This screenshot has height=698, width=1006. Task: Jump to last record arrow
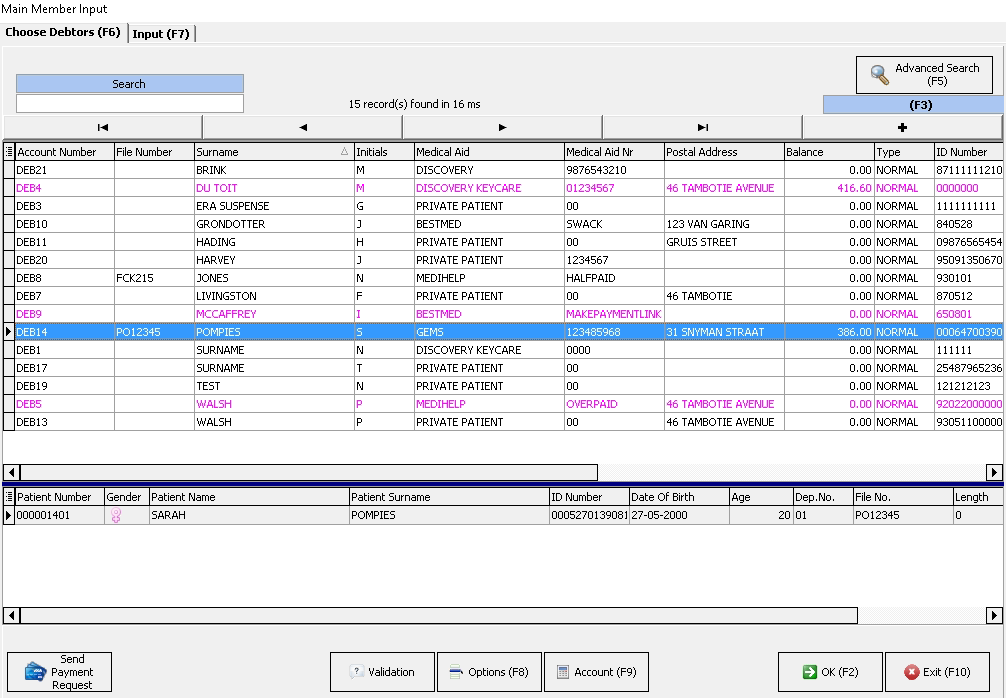[702, 127]
